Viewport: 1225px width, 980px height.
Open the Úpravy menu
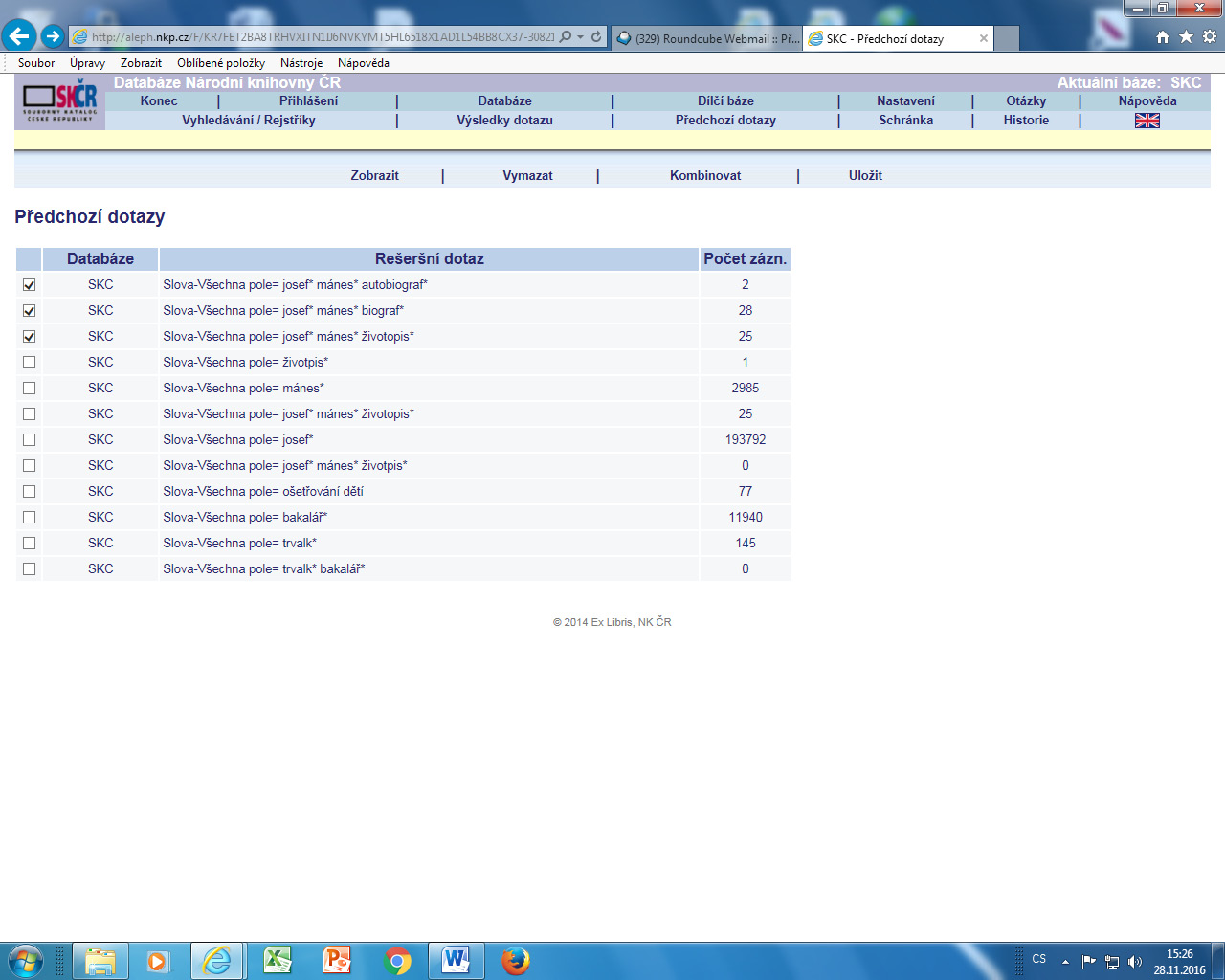pyautogui.click(x=87, y=63)
